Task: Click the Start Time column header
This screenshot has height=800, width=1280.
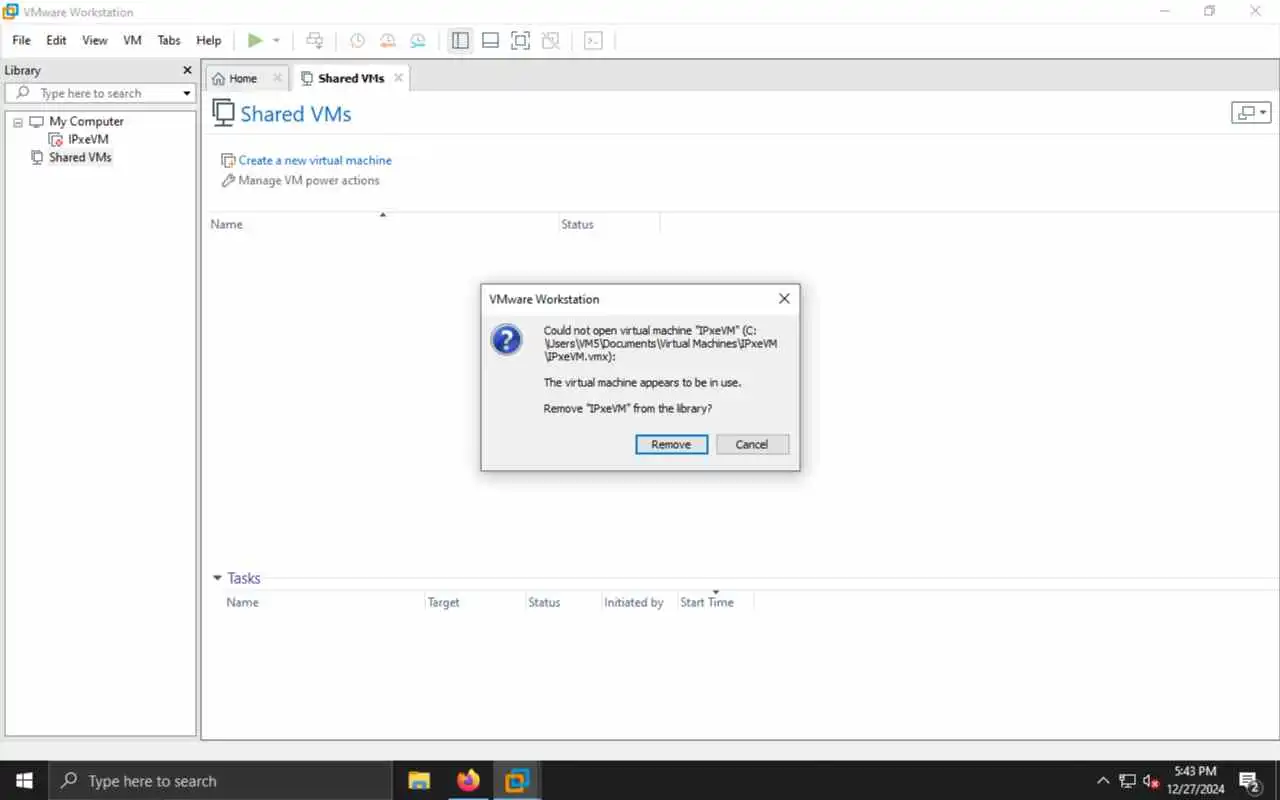Action: [x=707, y=602]
